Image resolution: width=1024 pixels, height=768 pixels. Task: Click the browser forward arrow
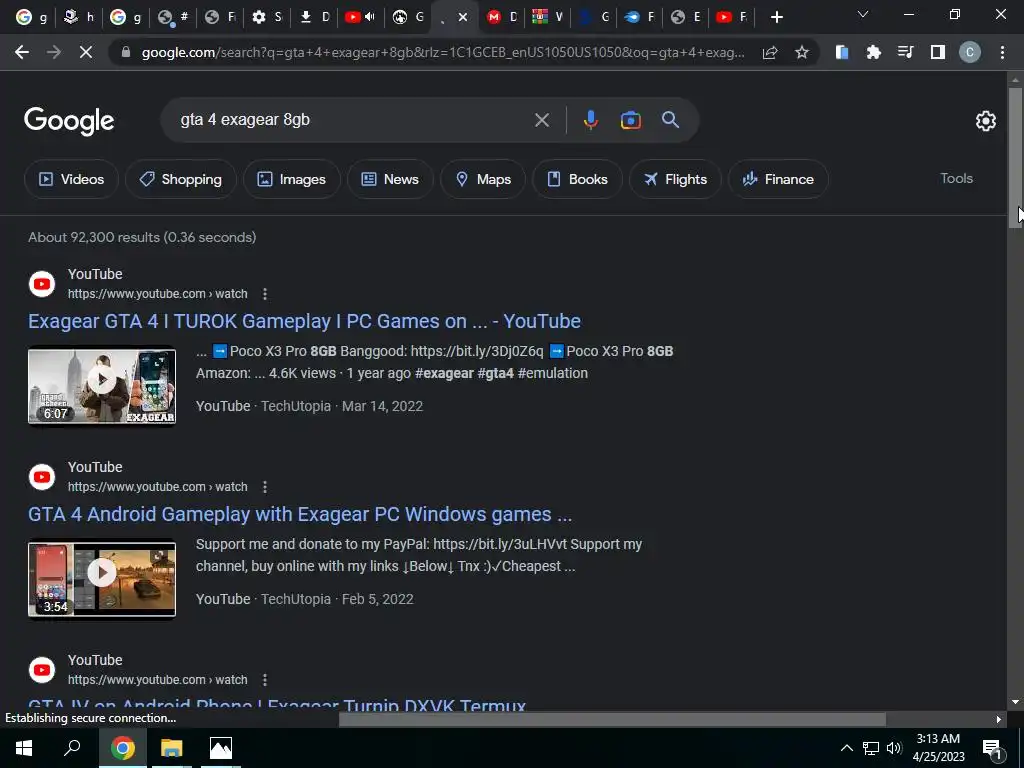(x=54, y=52)
